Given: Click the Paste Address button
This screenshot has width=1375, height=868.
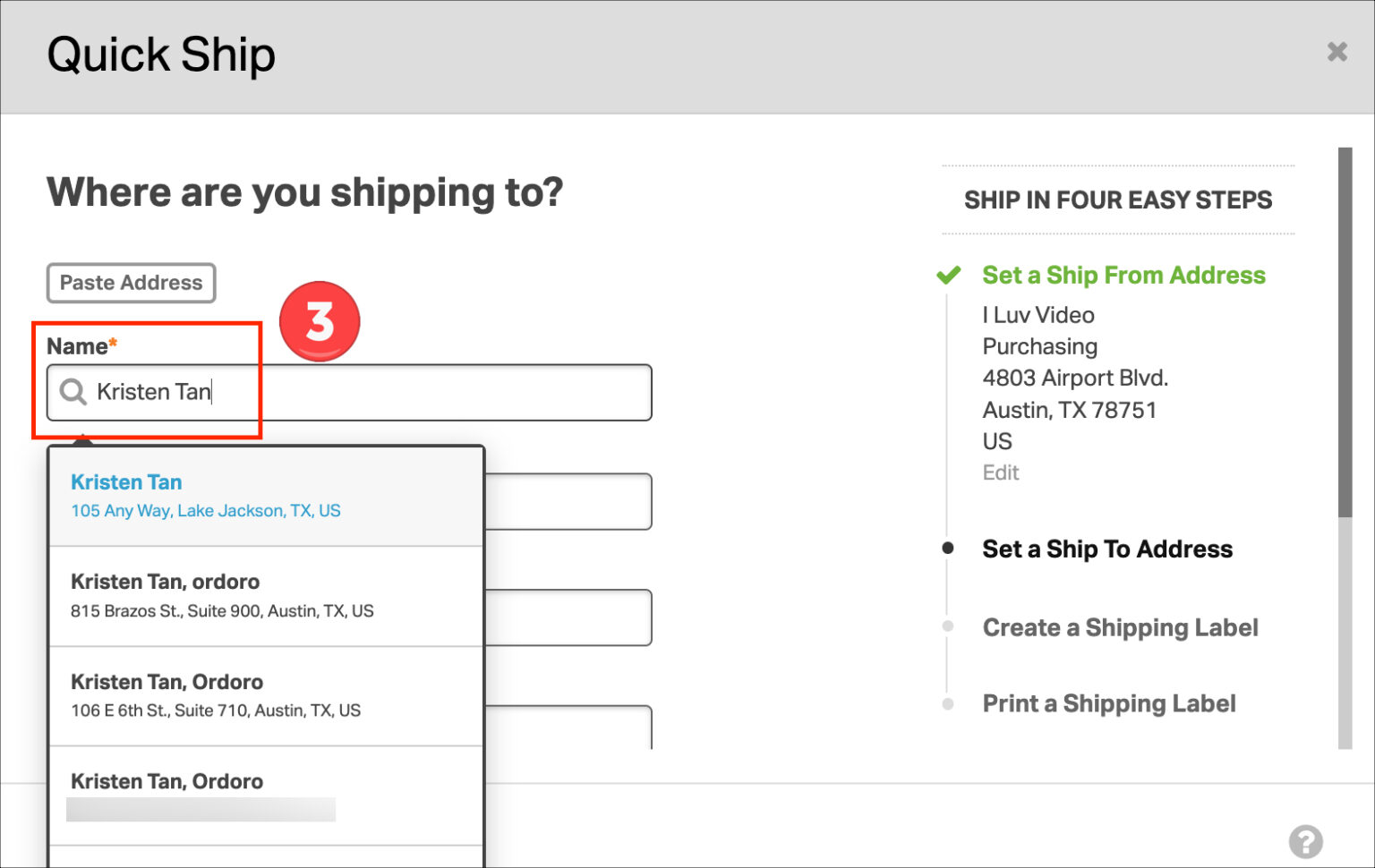Looking at the screenshot, I should coord(131,283).
